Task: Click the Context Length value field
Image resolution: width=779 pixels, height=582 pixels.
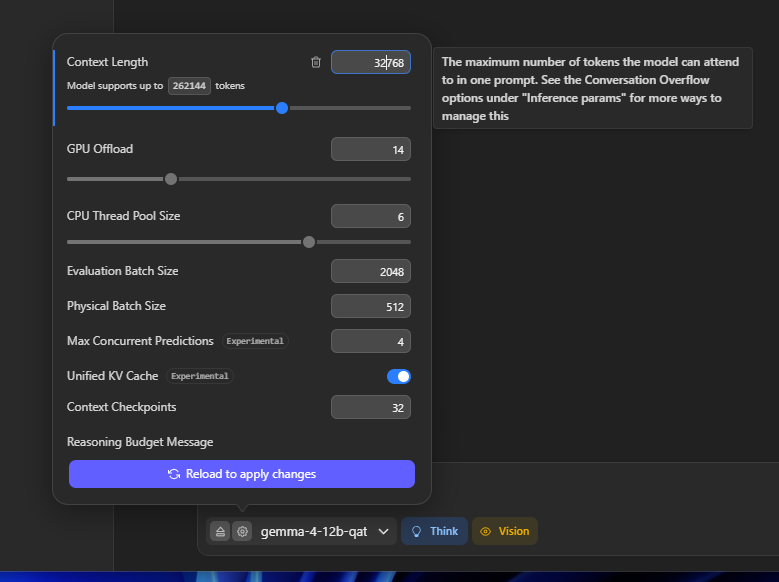Action: click(371, 62)
